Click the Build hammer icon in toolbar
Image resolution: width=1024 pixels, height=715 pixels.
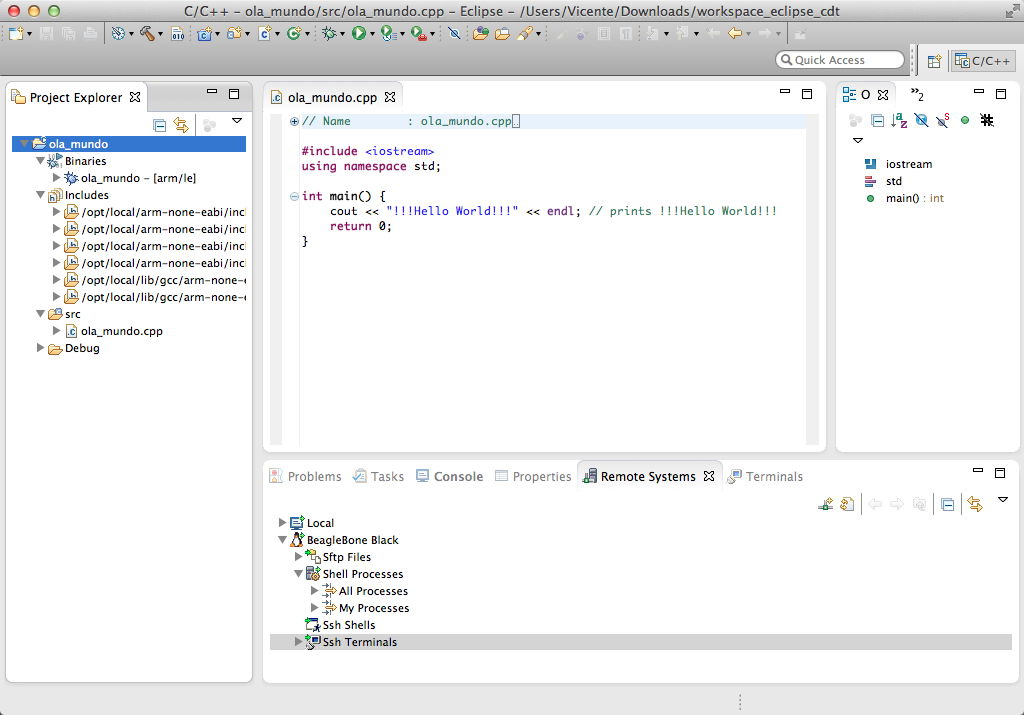[x=147, y=33]
